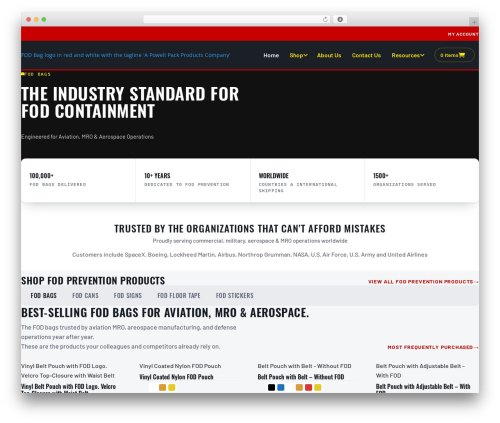The height and width of the screenshot is (423, 500).
Task: Select the FOD Bags tab
Action: coord(44,296)
